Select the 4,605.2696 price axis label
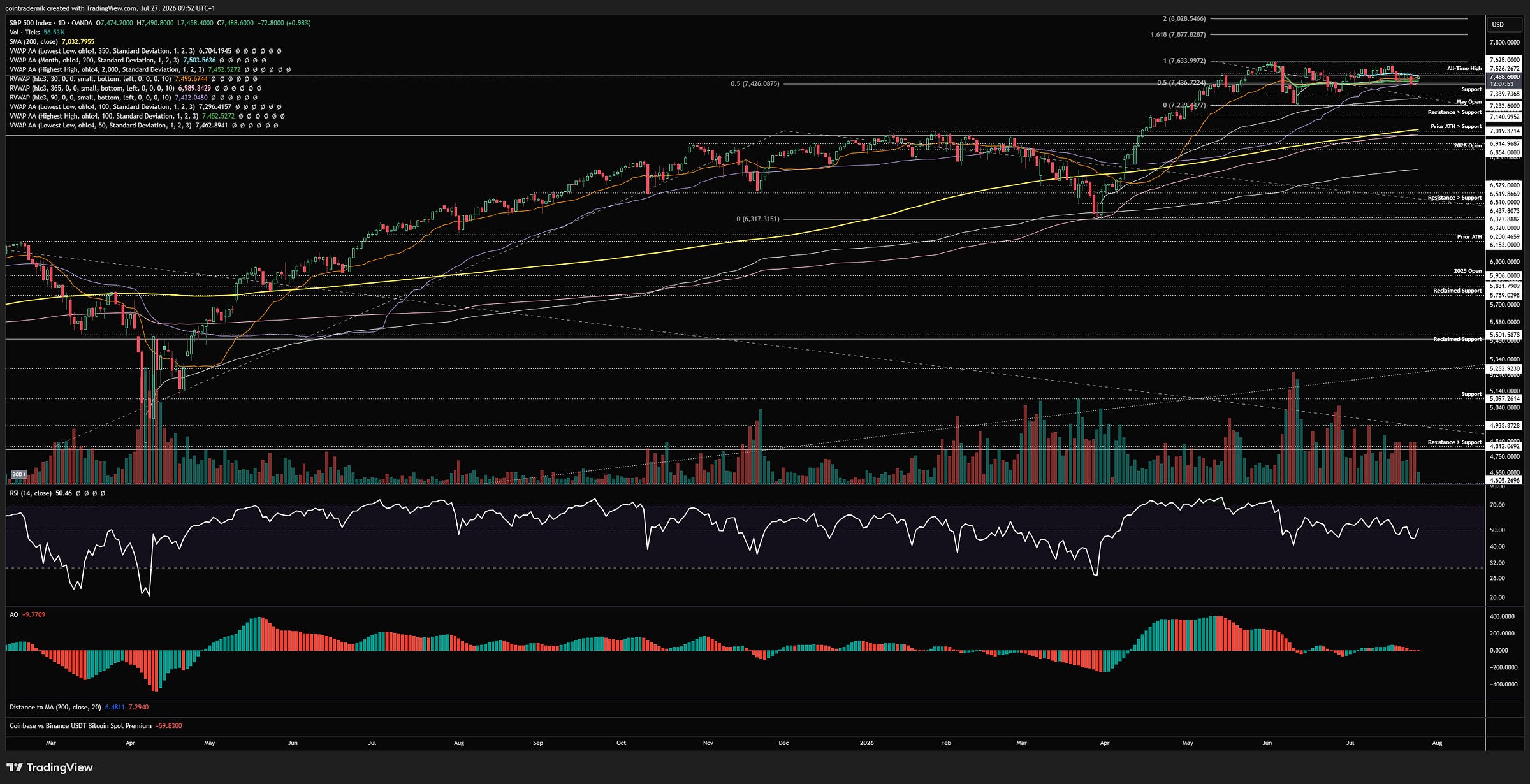Screen dimensions: 1530x784 (x=1504, y=480)
